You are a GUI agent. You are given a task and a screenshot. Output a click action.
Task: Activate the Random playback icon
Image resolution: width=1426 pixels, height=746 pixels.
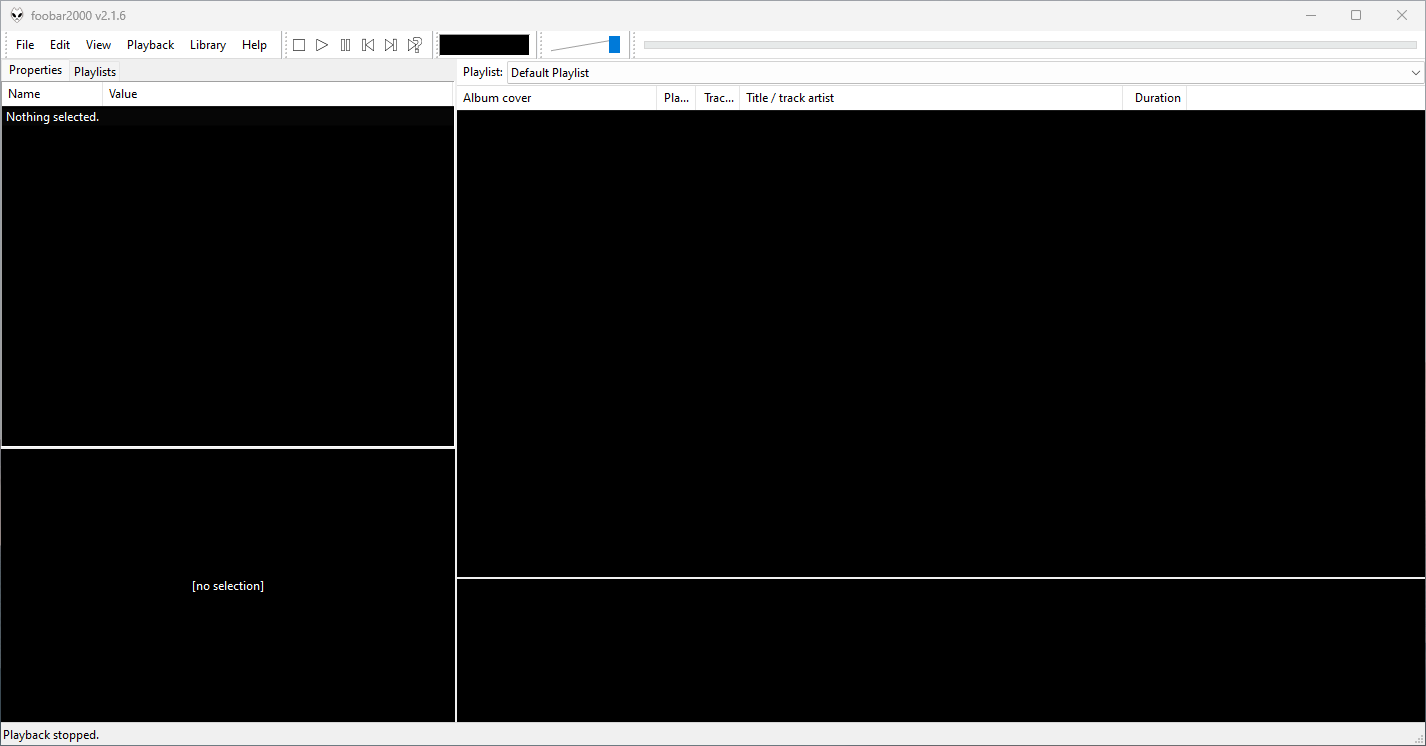(414, 44)
